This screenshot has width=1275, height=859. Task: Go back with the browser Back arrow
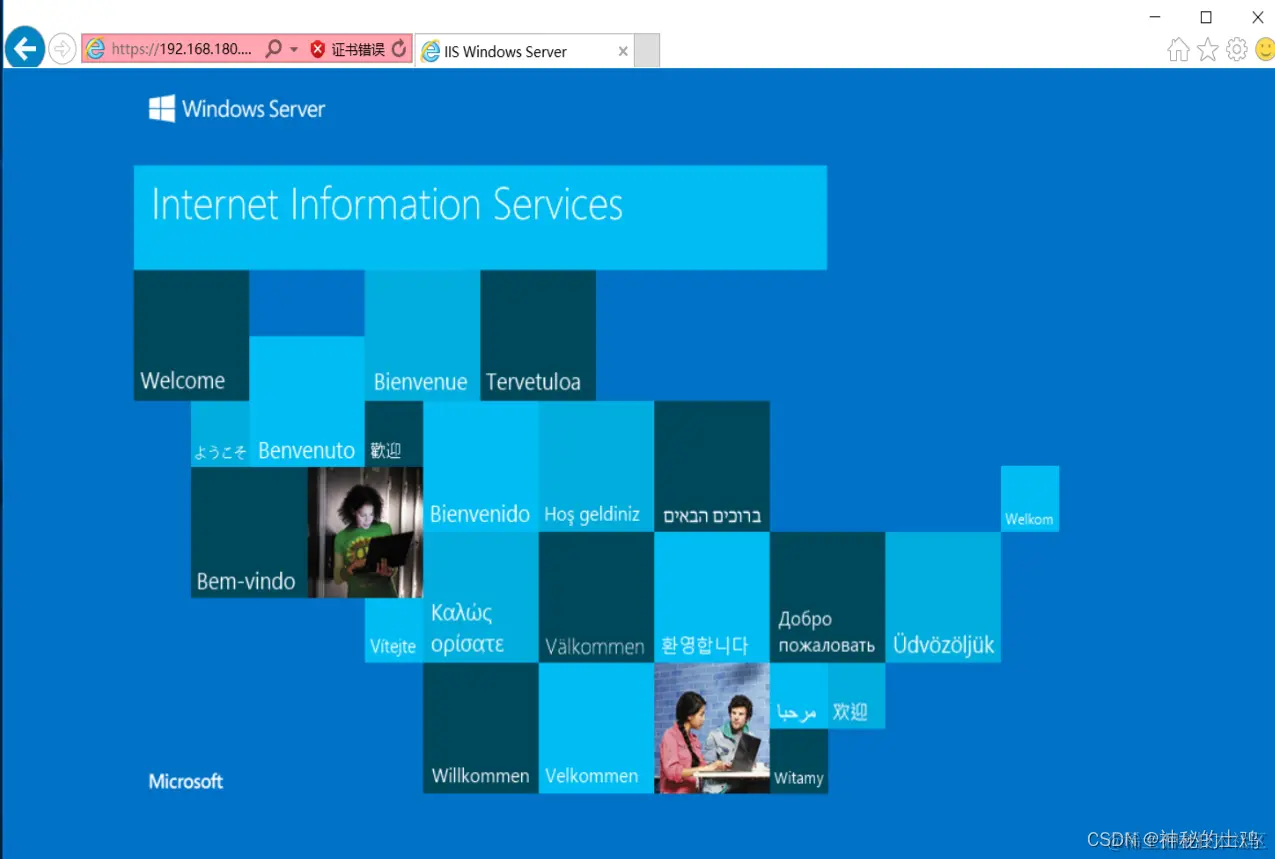pyautogui.click(x=24, y=48)
